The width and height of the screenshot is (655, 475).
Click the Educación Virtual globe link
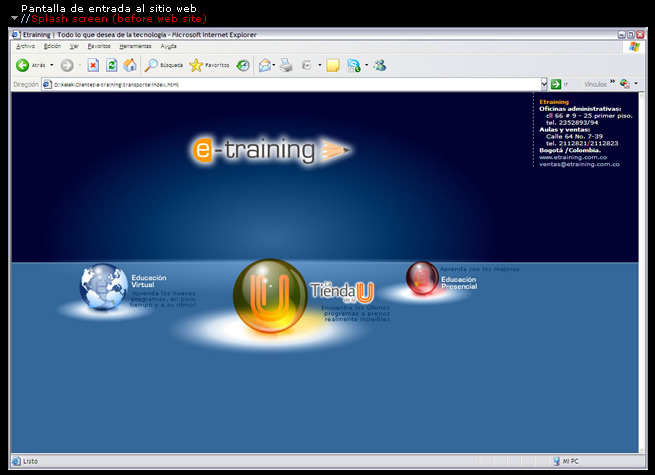pos(104,287)
